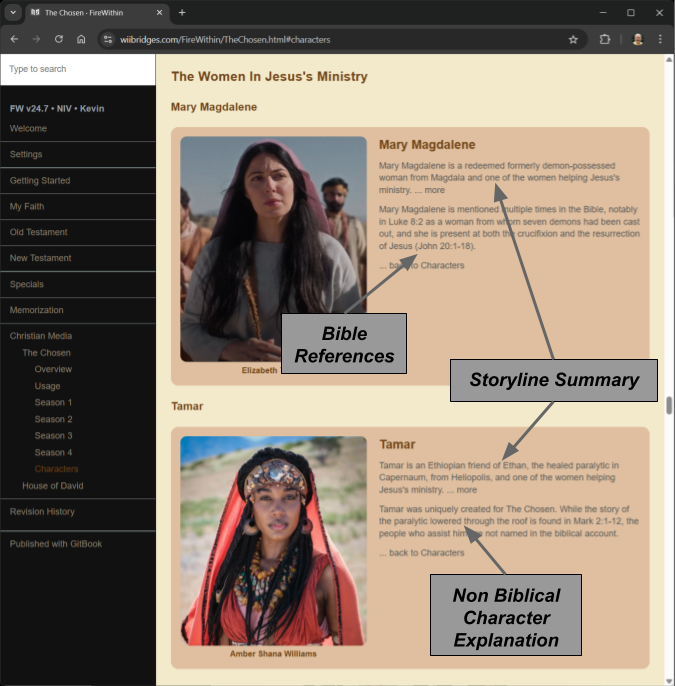Open Revision History in sidebar
675x686 pixels.
42,511
